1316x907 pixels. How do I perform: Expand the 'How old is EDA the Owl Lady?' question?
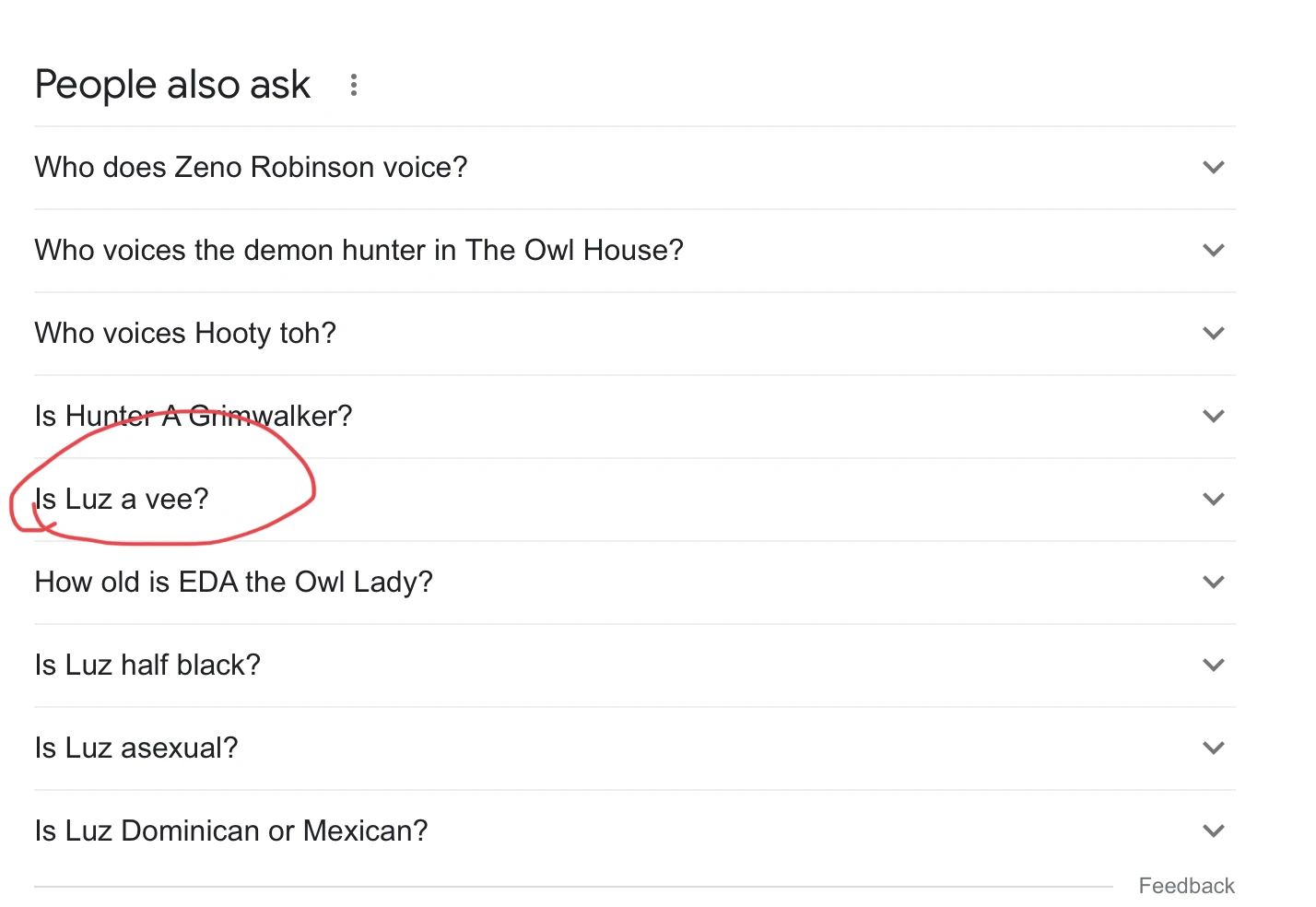1214,582
